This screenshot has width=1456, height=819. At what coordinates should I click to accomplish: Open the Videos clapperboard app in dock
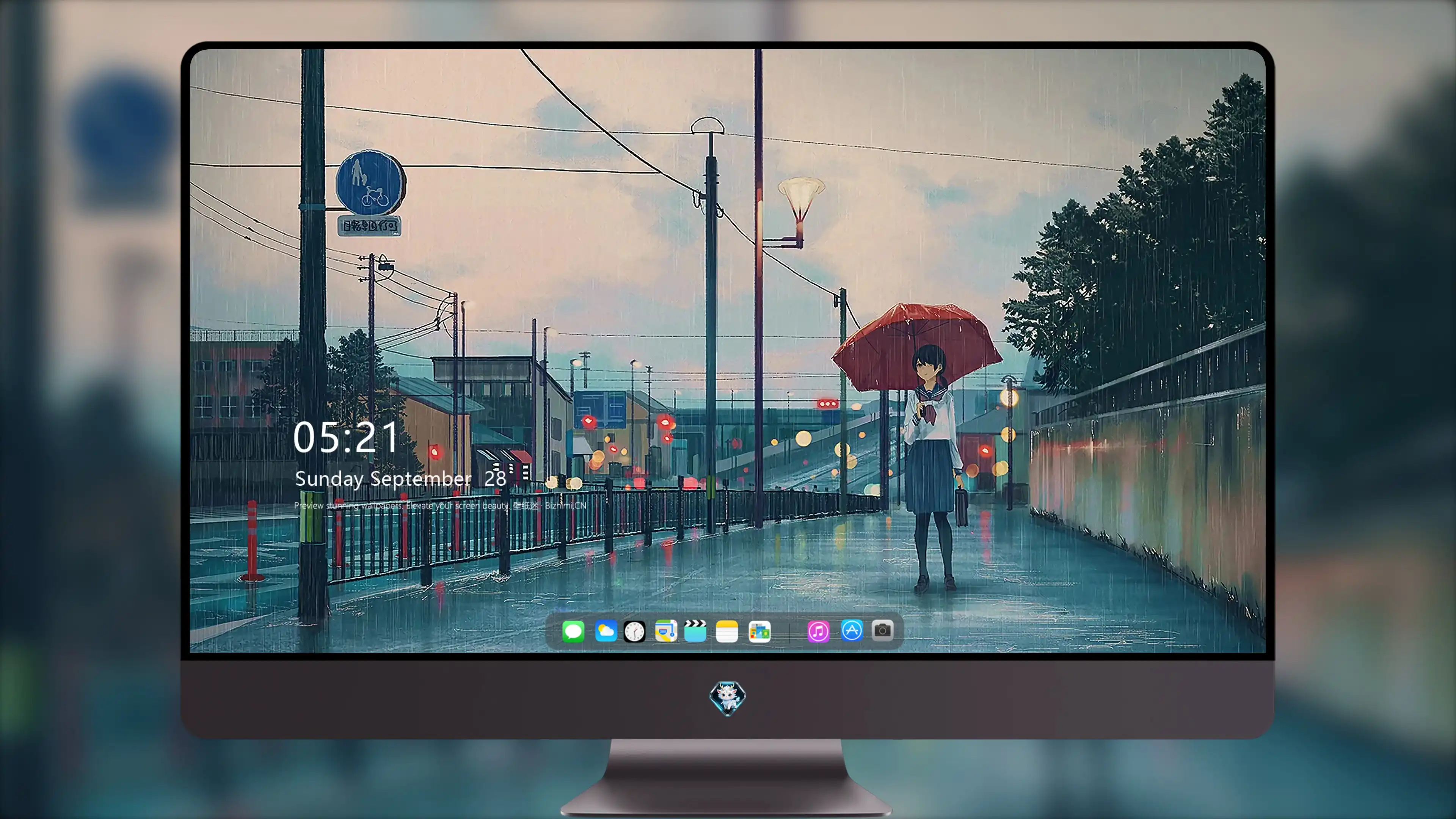(695, 631)
